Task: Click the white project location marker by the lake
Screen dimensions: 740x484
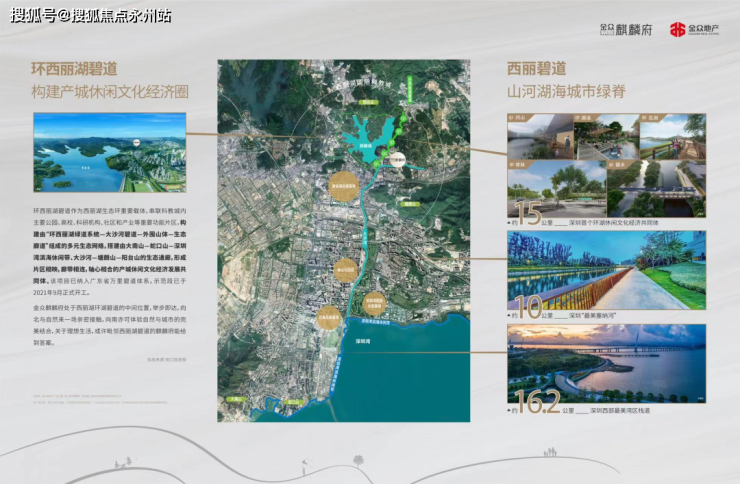Action: click(x=398, y=161)
